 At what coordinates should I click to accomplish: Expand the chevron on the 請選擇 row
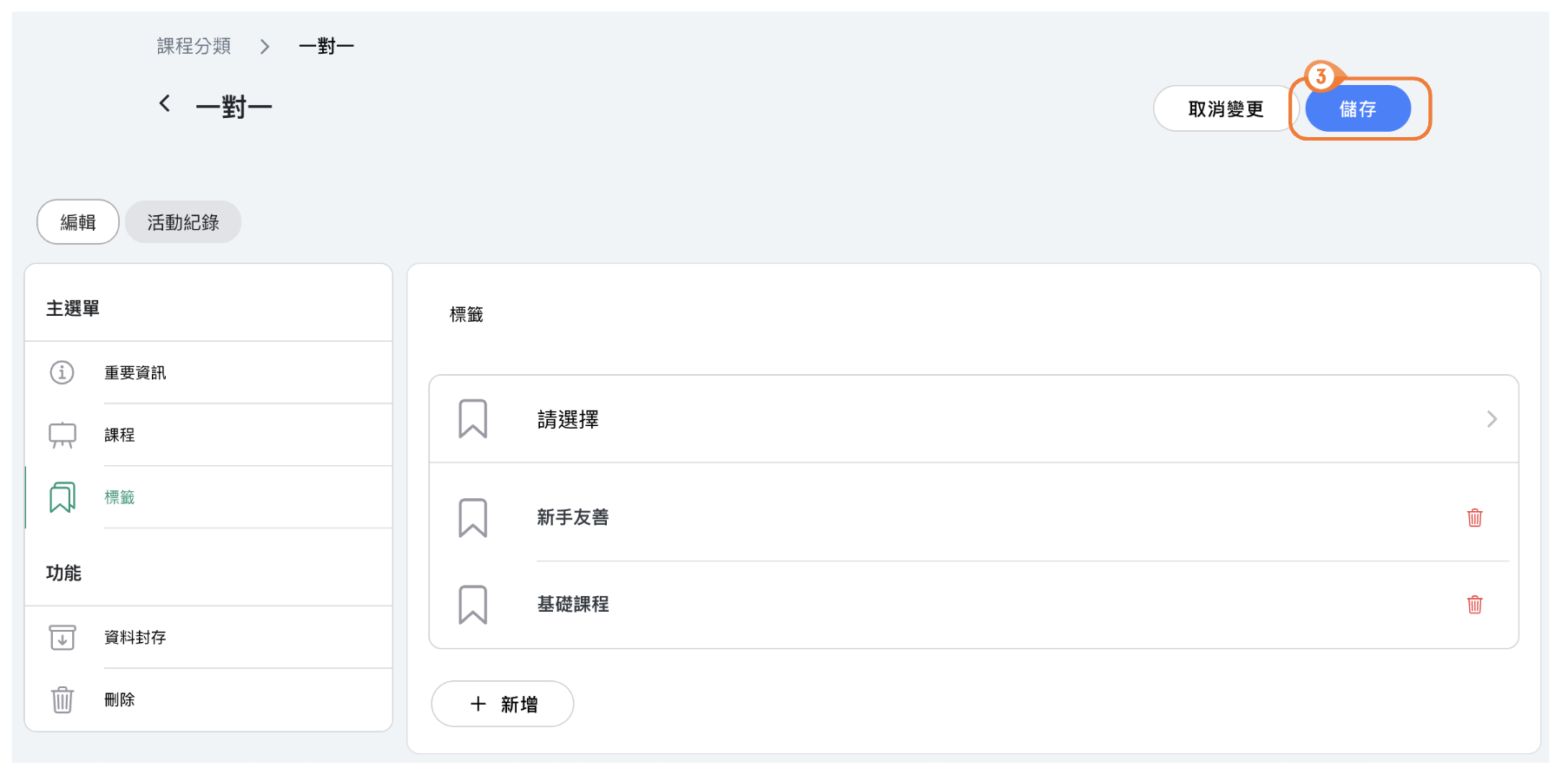click(x=1492, y=420)
